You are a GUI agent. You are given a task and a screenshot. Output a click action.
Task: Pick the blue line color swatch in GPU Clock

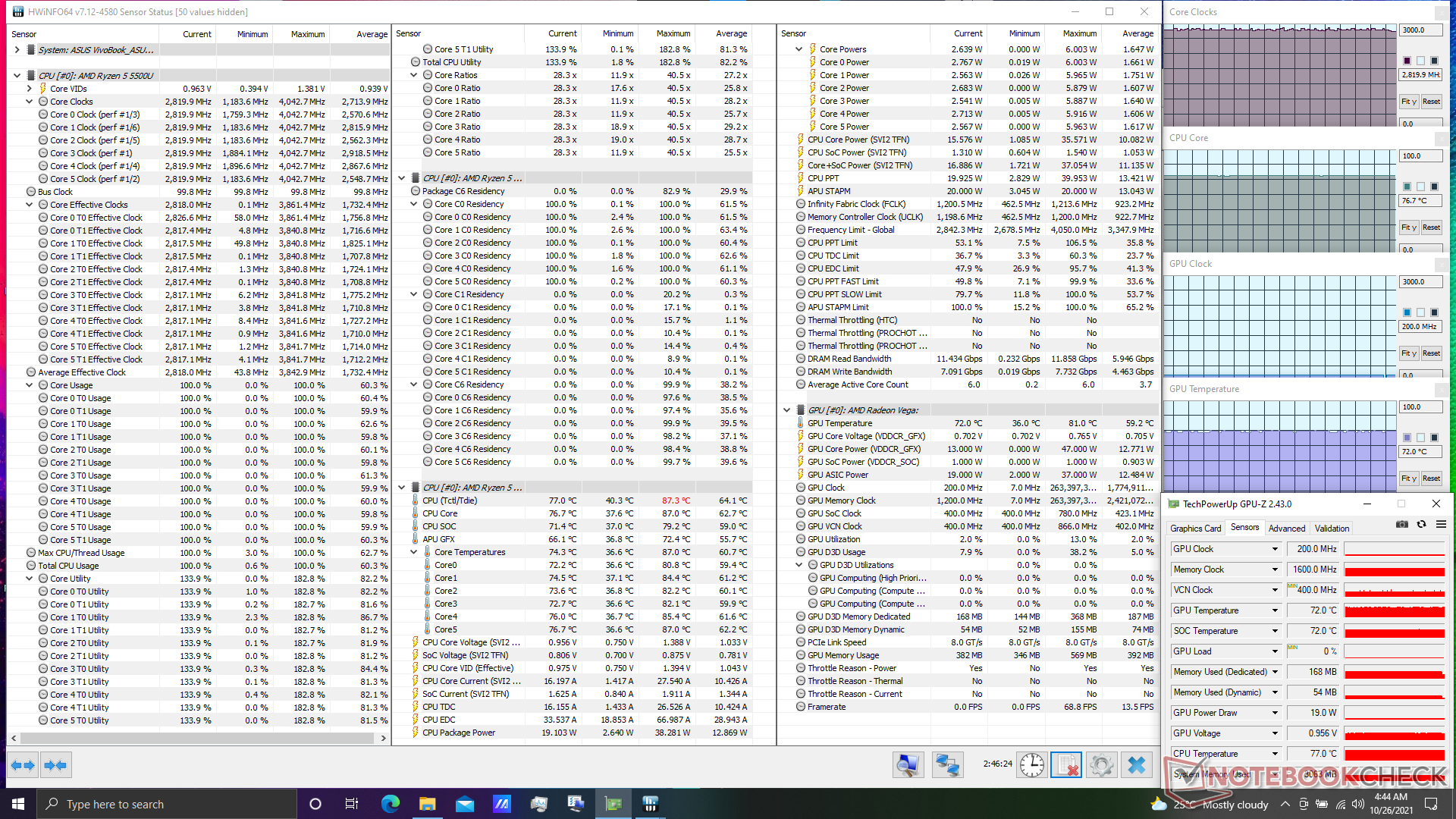pyautogui.click(x=1407, y=312)
